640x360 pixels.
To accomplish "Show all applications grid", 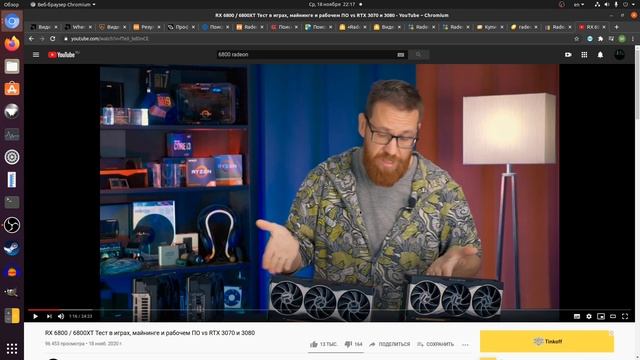I will tap(12, 348).
